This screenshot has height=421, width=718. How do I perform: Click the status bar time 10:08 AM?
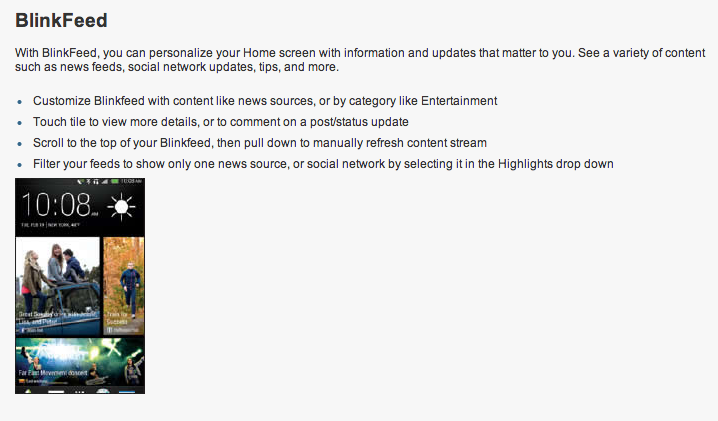click(x=133, y=181)
